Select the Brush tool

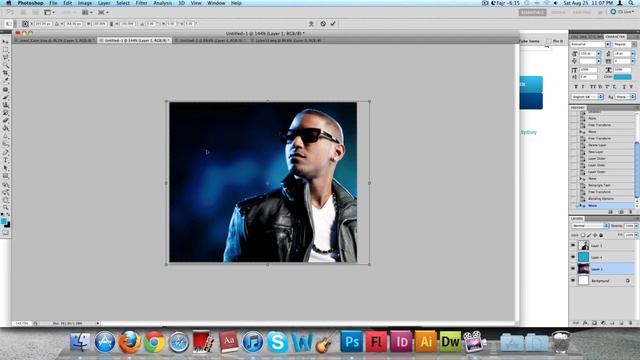[x=5, y=97]
